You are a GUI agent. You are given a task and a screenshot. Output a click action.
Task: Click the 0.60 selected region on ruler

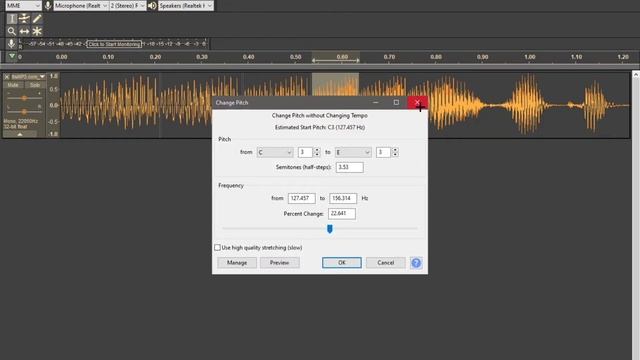pos(336,57)
